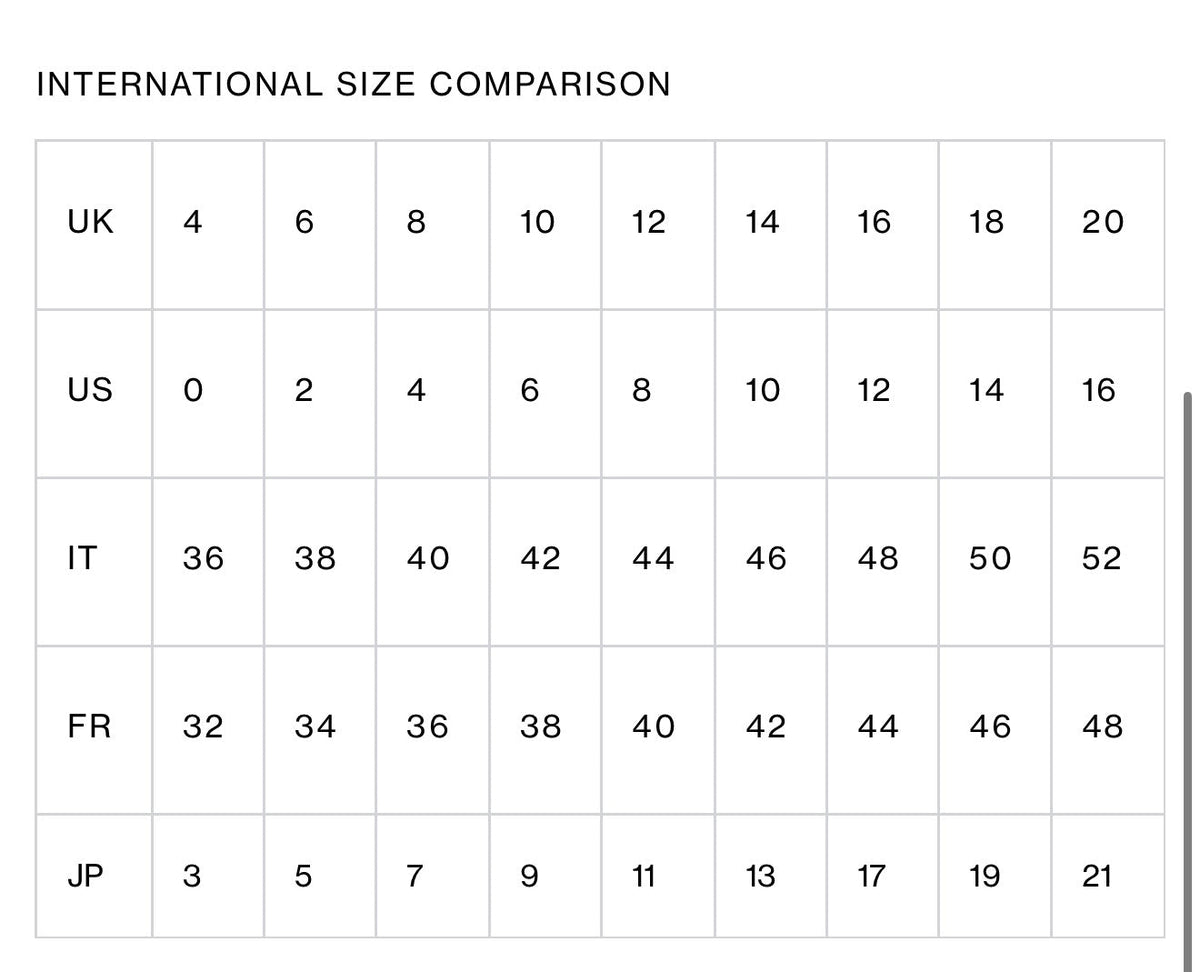
Task: Select IT size 50 cell
Action: (x=995, y=562)
